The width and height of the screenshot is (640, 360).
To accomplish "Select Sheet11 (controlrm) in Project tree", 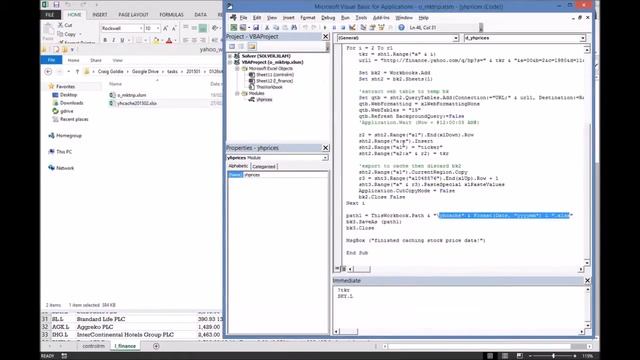I will (275, 75).
